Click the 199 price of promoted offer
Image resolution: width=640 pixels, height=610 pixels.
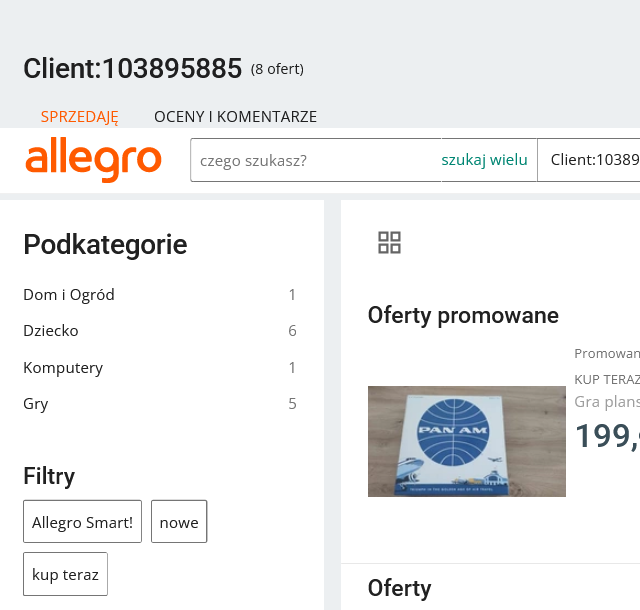607,436
